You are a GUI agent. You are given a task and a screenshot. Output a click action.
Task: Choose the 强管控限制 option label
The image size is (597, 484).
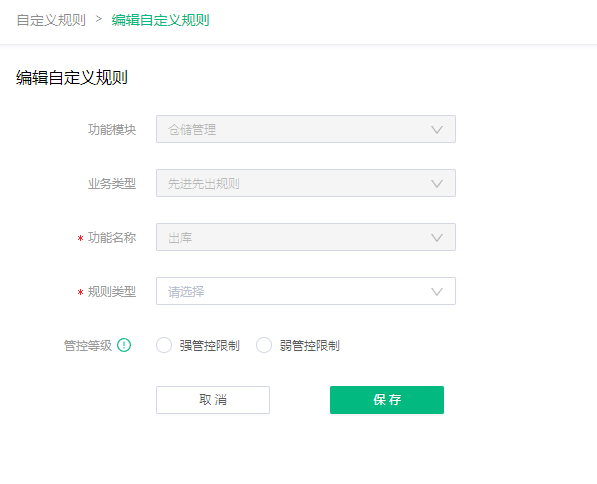[209, 346]
